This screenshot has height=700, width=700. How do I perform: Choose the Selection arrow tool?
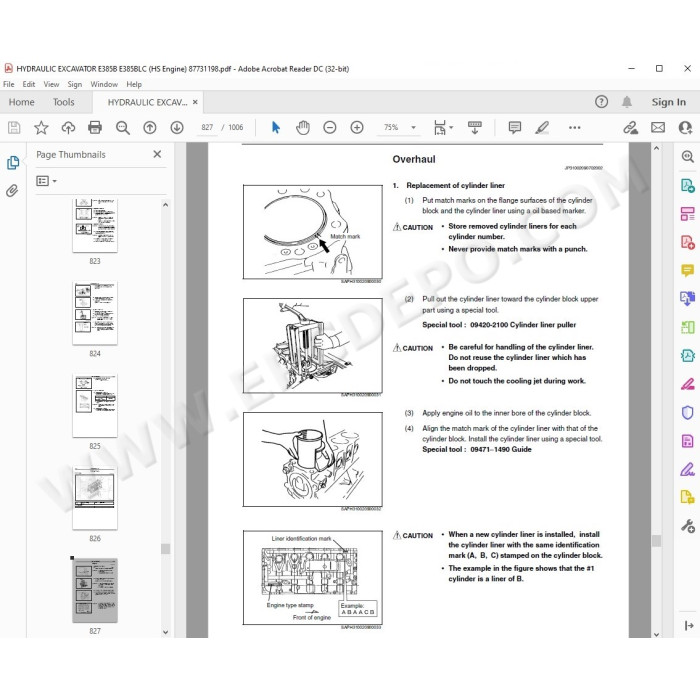[276, 128]
